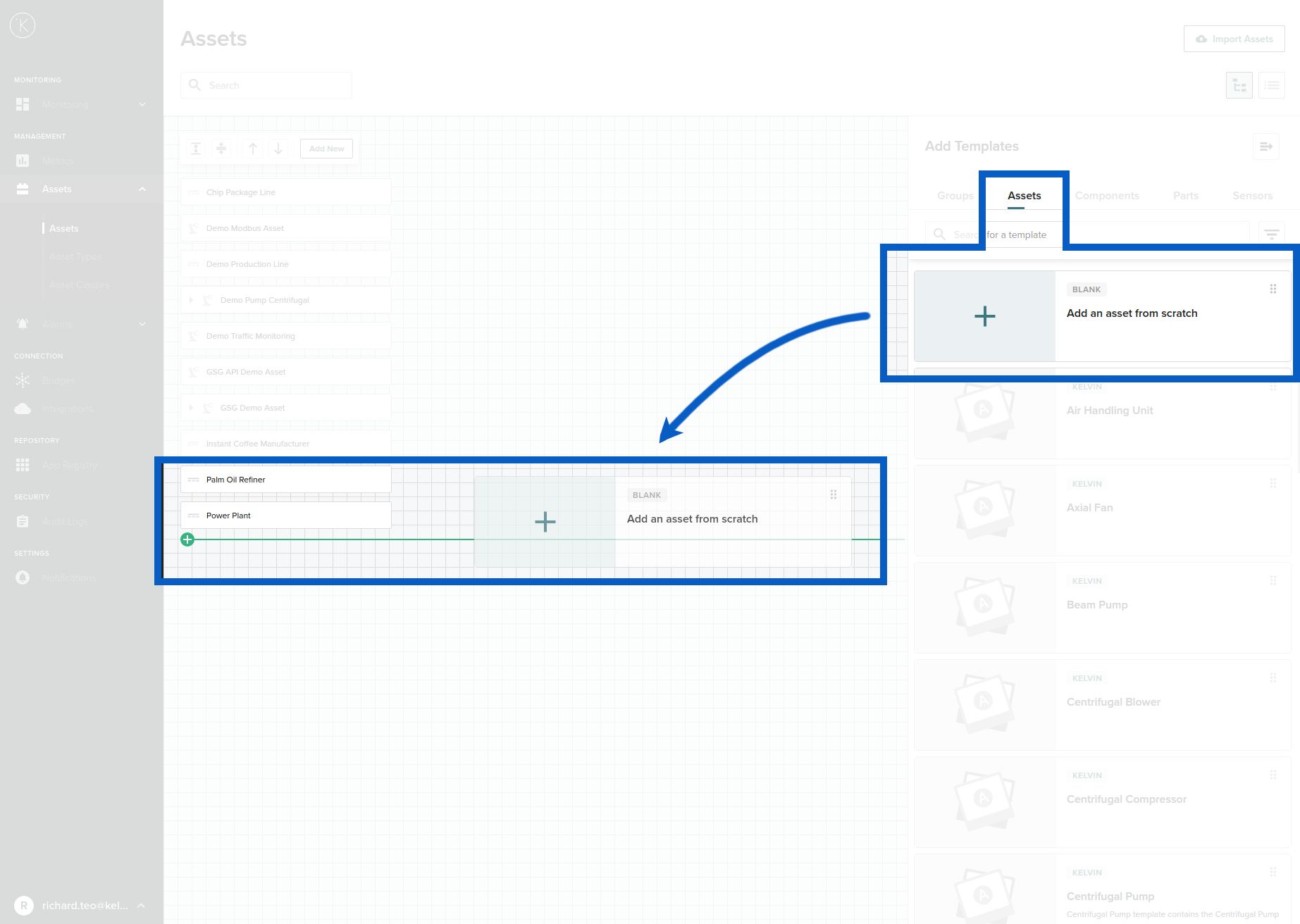Open the Sensors tab

[1252, 196]
